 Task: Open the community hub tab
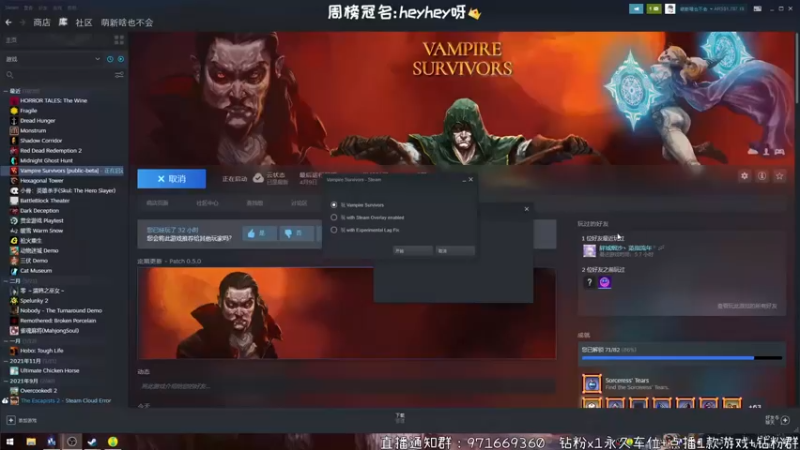[207, 203]
